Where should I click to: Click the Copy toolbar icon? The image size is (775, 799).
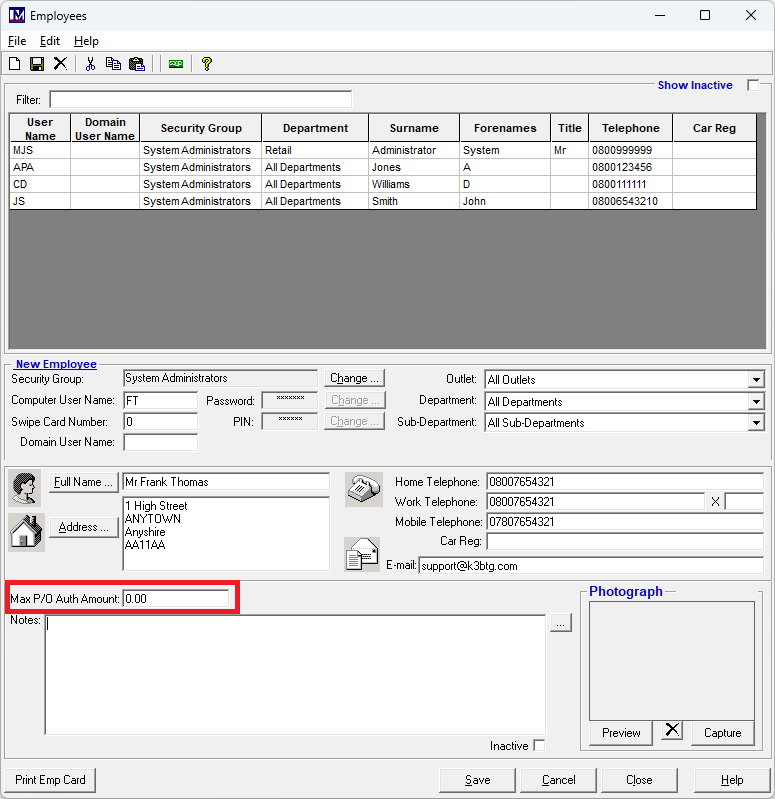pos(113,64)
